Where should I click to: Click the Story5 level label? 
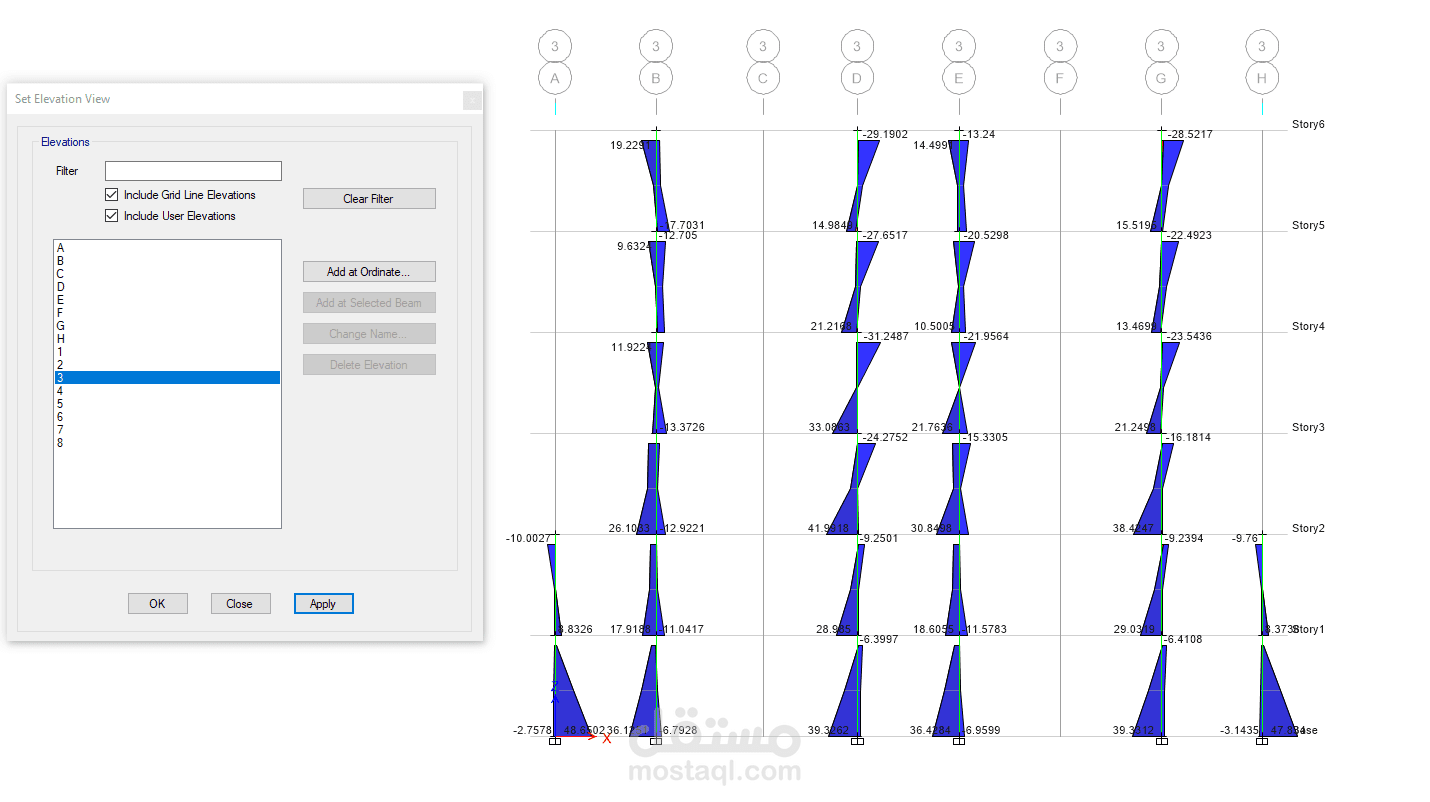pyautogui.click(x=1308, y=226)
